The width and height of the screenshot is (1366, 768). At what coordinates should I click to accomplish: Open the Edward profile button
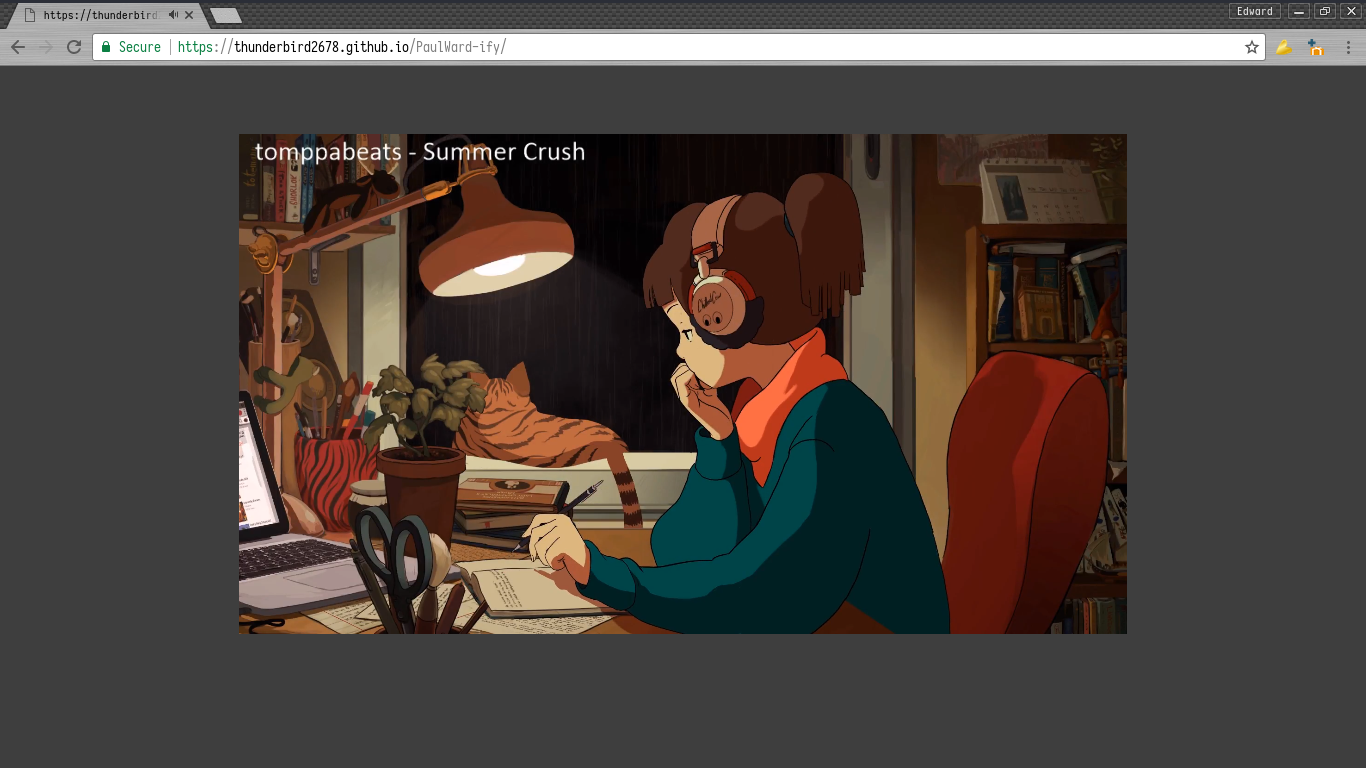(x=1255, y=11)
